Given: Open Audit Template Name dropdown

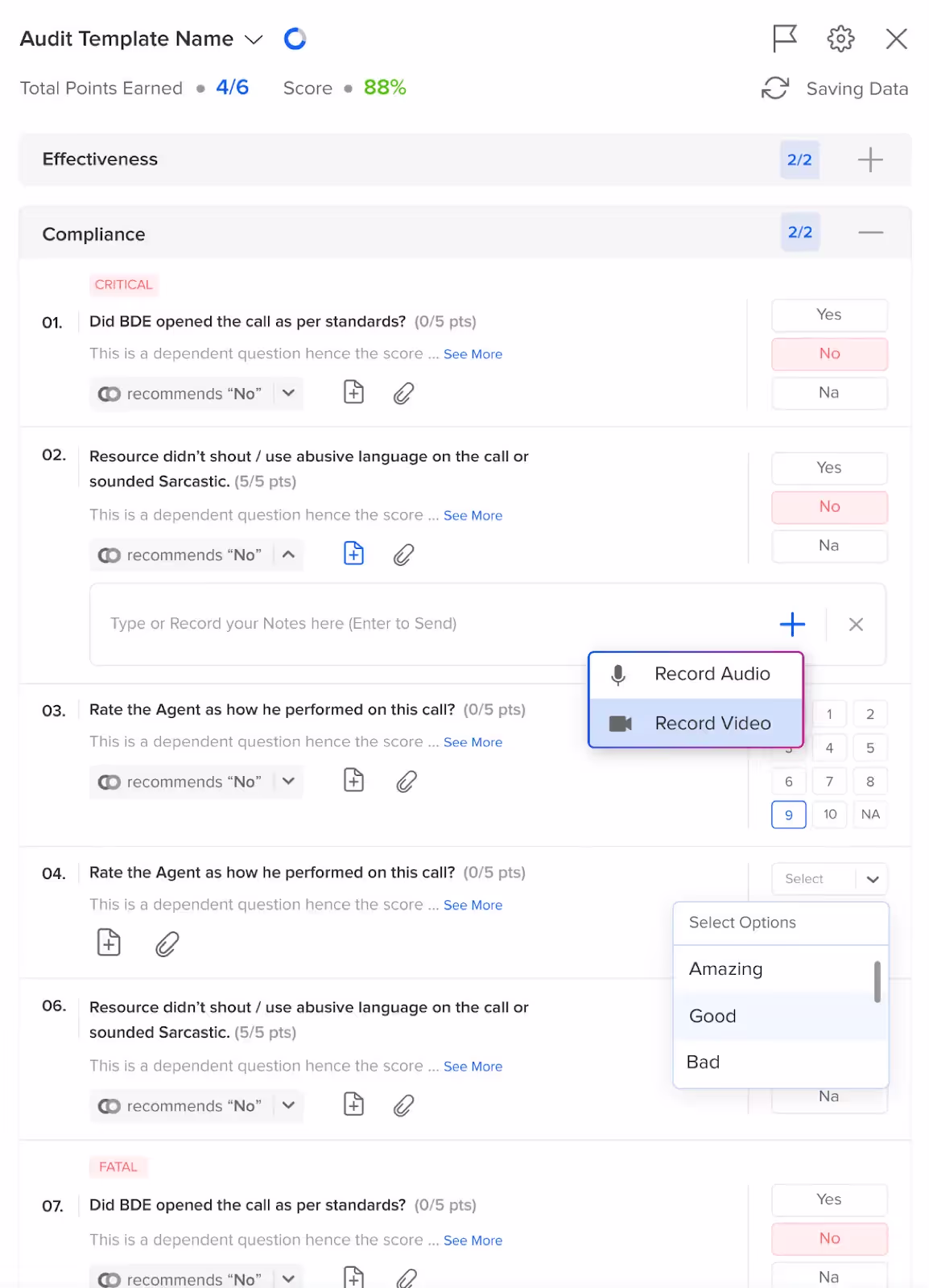Looking at the screenshot, I should click(x=254, y=39).
